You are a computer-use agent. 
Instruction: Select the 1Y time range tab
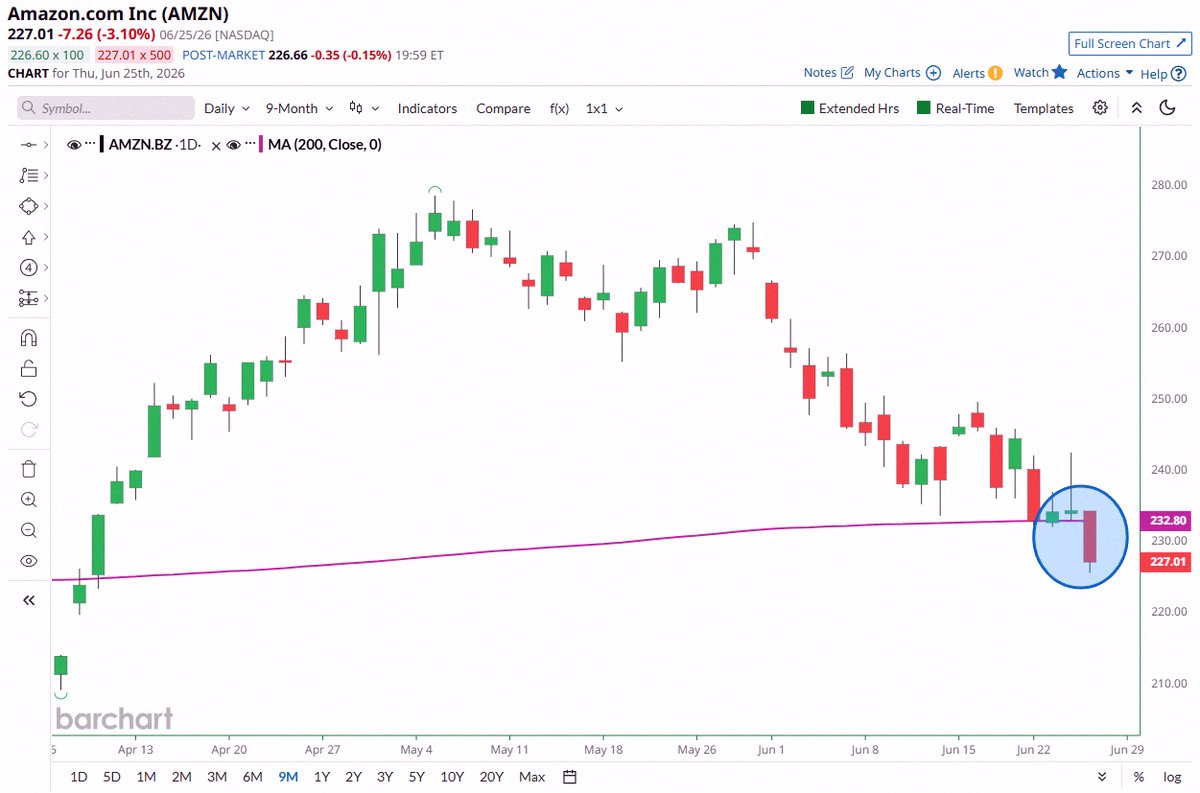point(322,777)
